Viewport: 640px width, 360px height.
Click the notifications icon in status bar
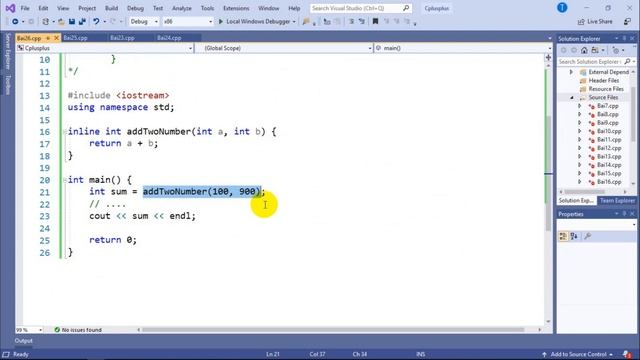[627, 354]
